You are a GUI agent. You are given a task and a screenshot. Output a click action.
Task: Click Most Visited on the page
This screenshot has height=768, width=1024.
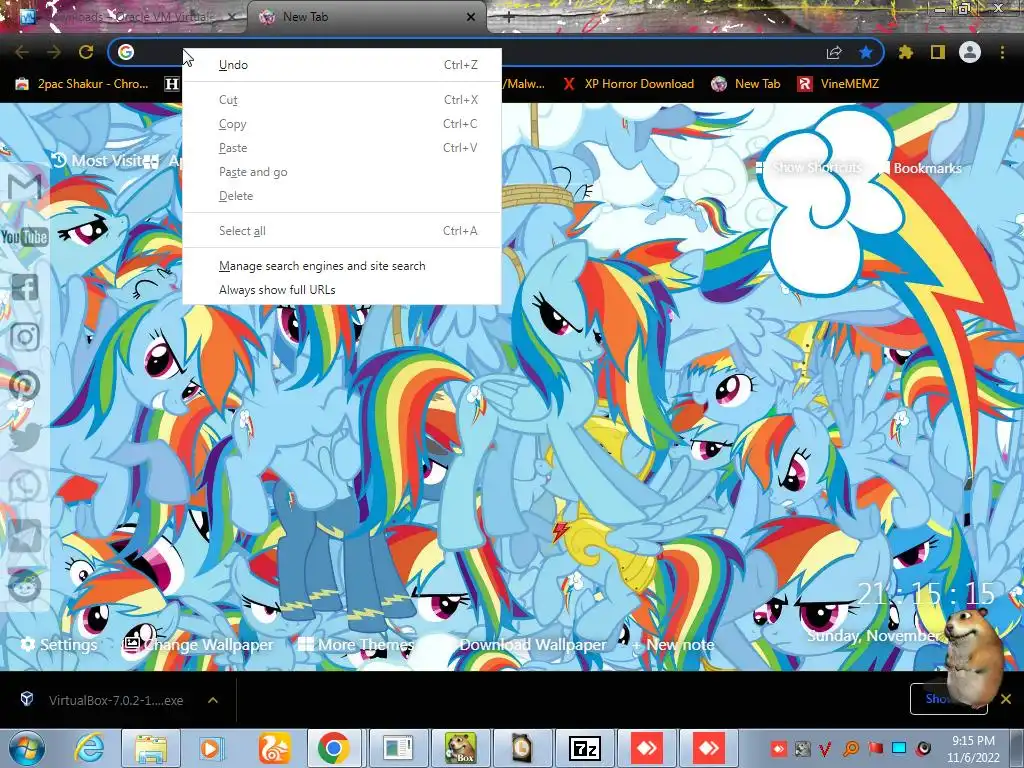[98, 161]
